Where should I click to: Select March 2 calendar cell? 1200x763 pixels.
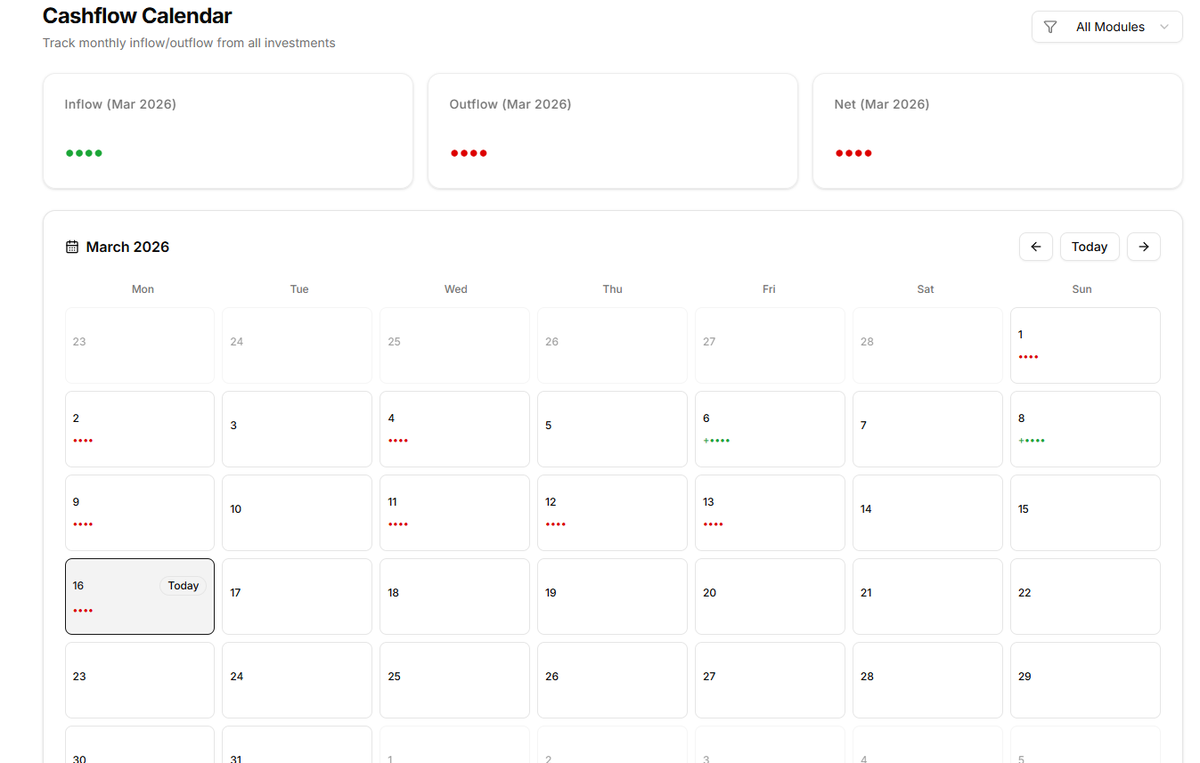(140, 429)
